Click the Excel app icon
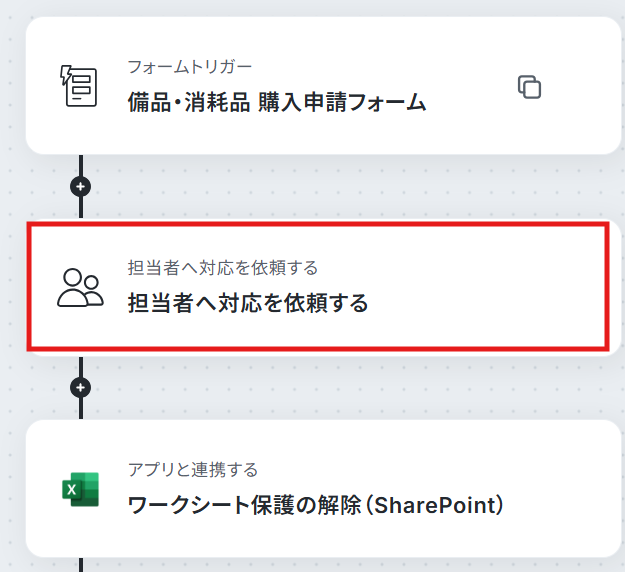 pos(81,489)
